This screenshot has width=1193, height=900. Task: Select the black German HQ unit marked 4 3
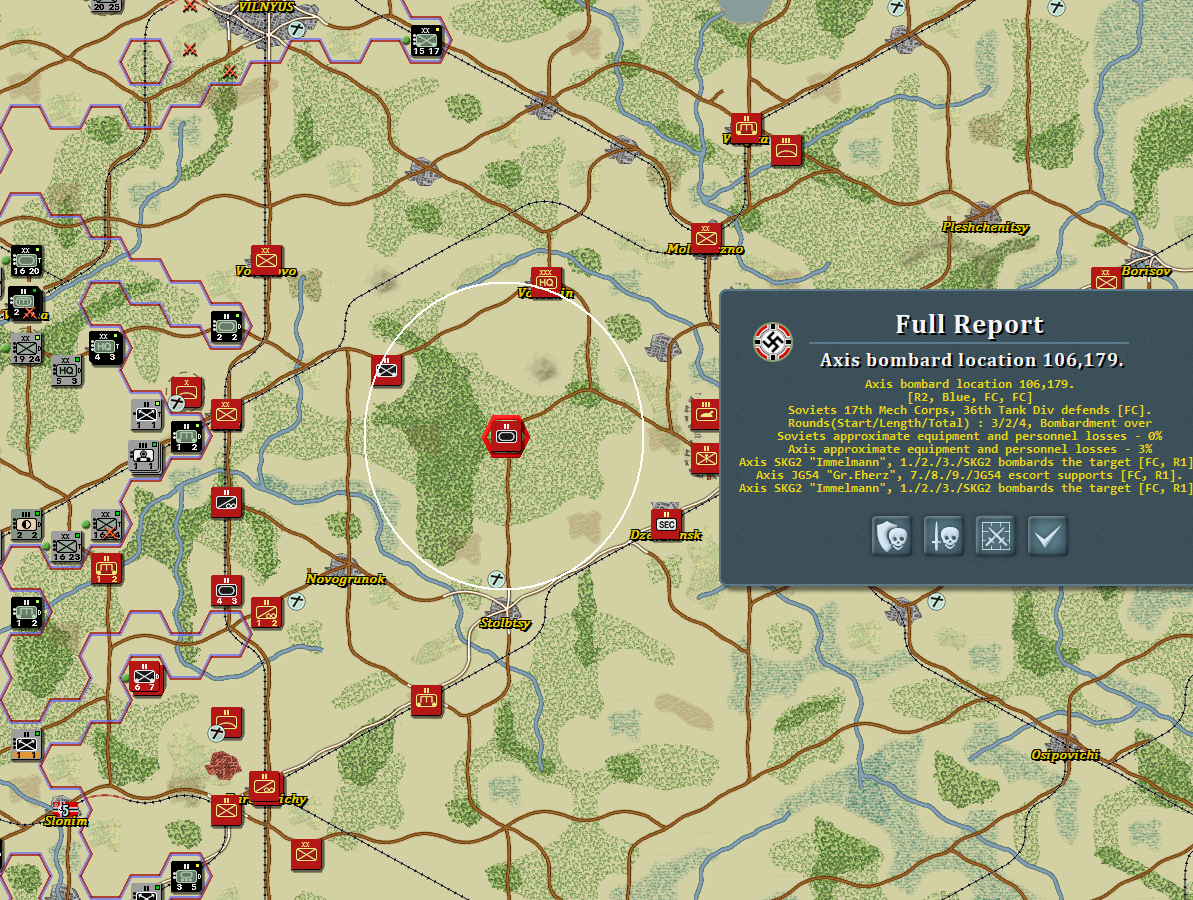[x=104, y=347]
